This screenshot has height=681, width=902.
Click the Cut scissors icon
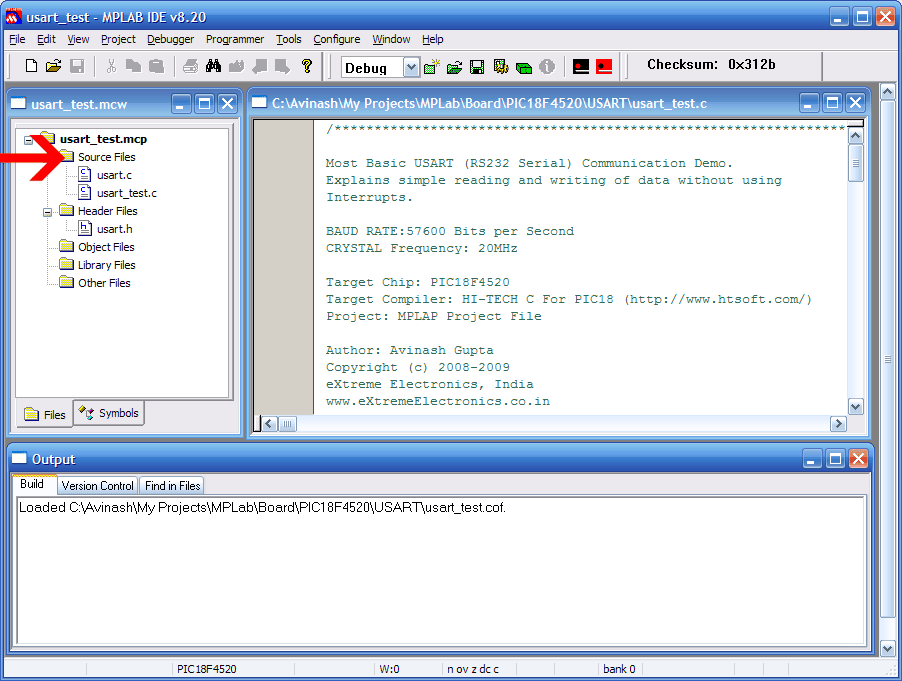pyautogui.click(x=111, y=66)
